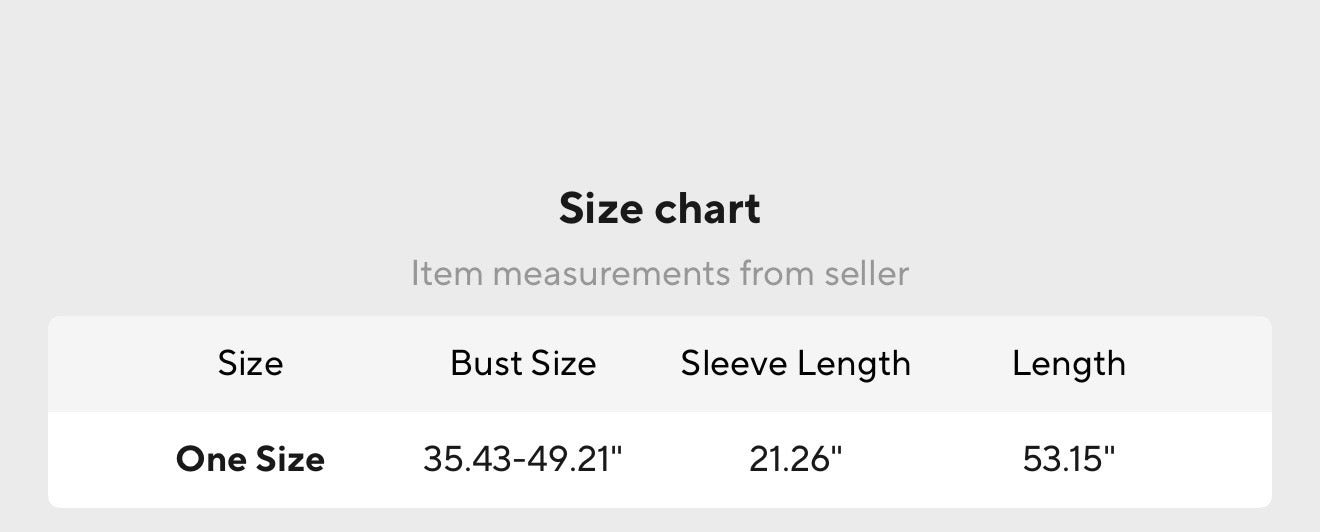Click "One" in the bold One Size label
Image resolution: width=1320 pixels, height=532 pixels.
(209, 460)
